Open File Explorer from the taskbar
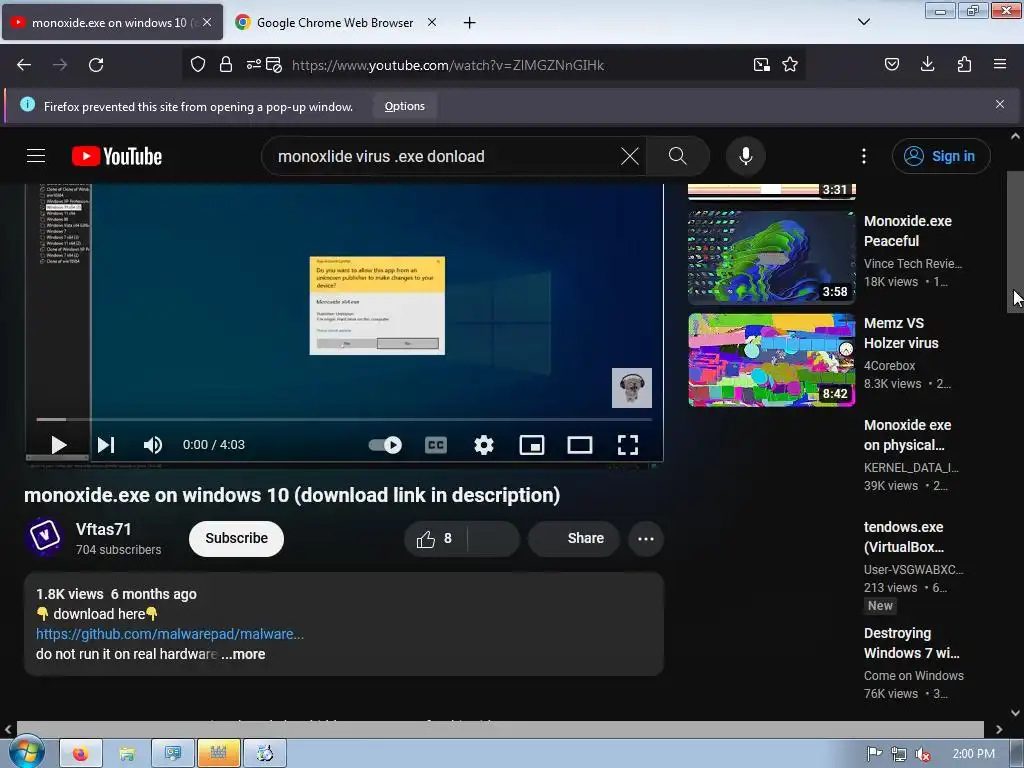The image size is (1024, 768). [127, 754]
